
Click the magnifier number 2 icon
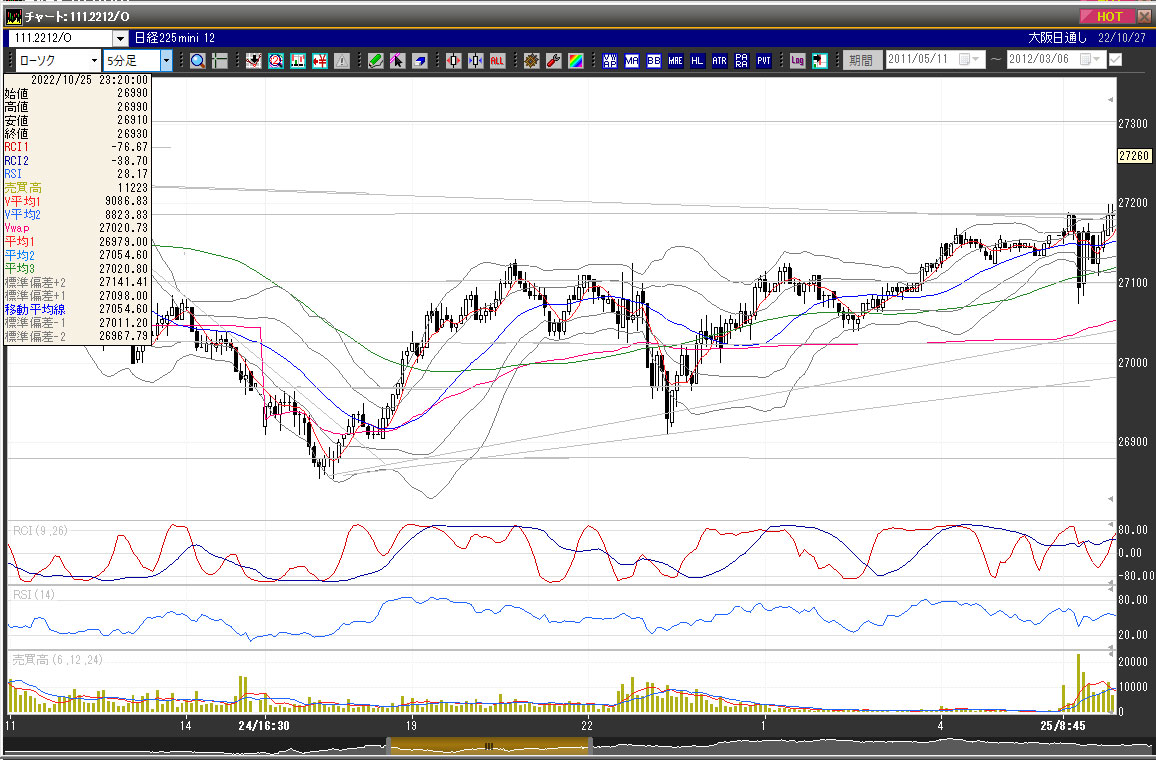click(276, 60)
